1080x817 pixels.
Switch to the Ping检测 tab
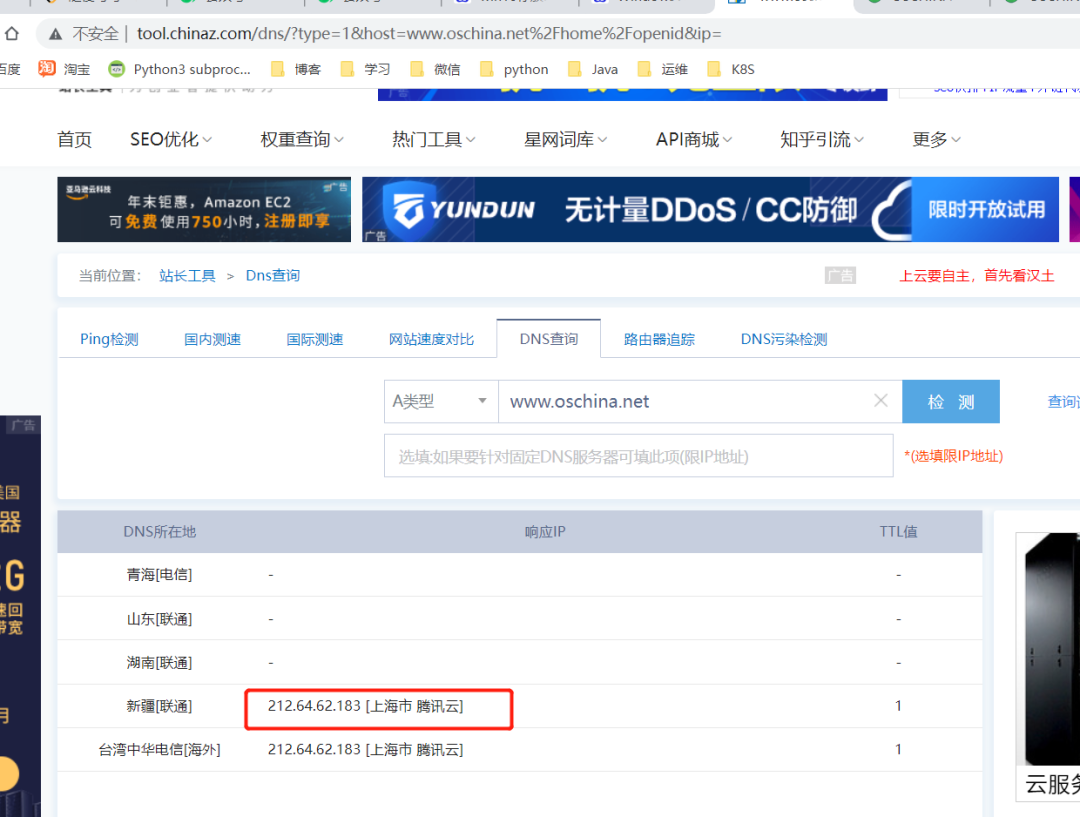(109, 339)
